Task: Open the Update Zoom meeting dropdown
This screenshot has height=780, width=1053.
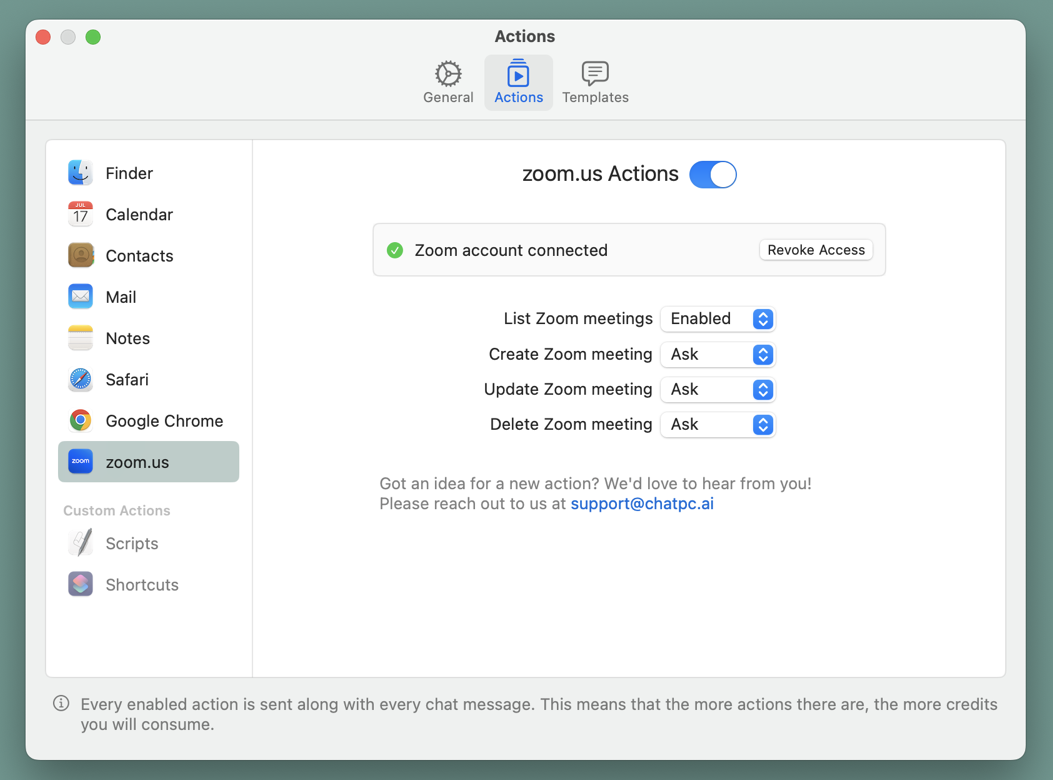Action: point(718,390)
